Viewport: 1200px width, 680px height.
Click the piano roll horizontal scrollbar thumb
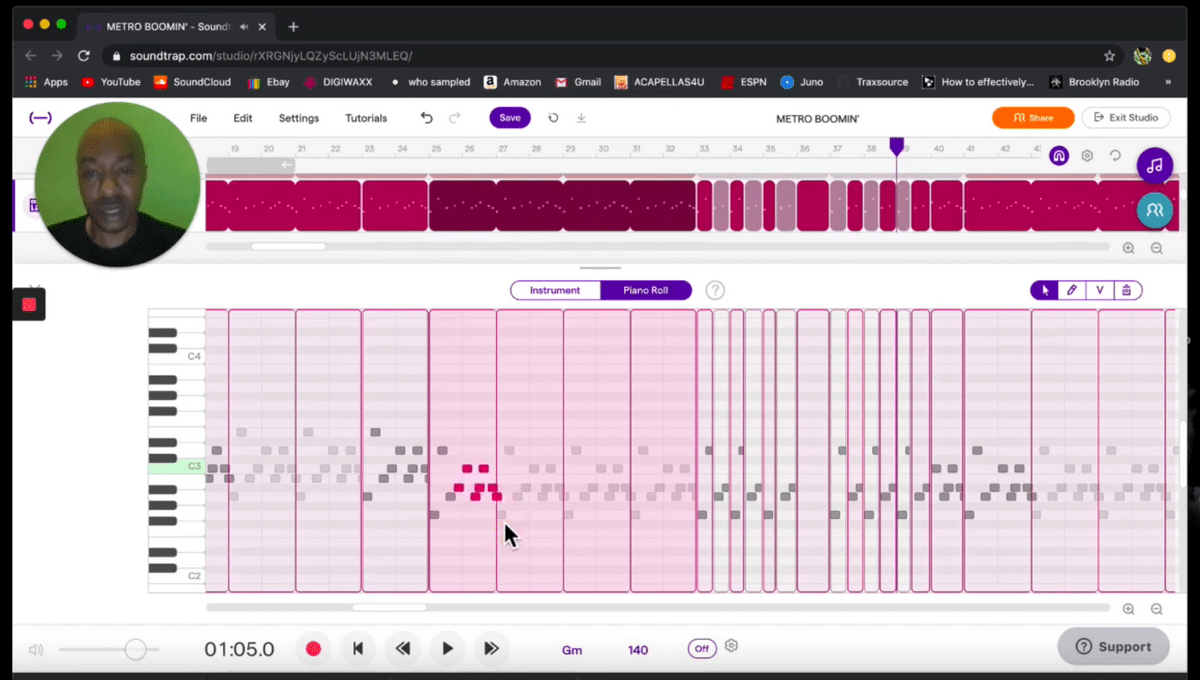[x=389, y=607]
